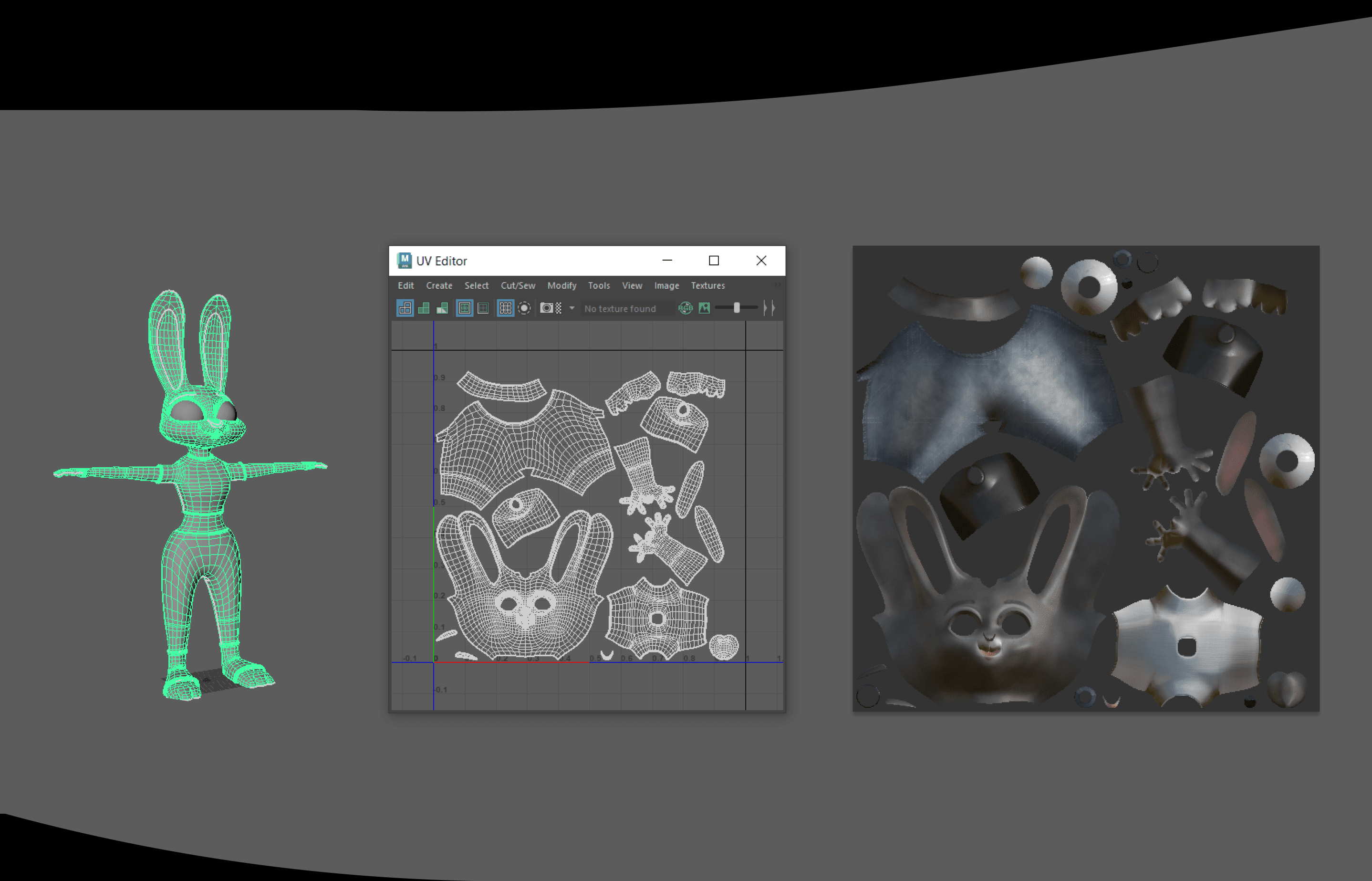Toggle the shell borders display icon

point(464,308)
